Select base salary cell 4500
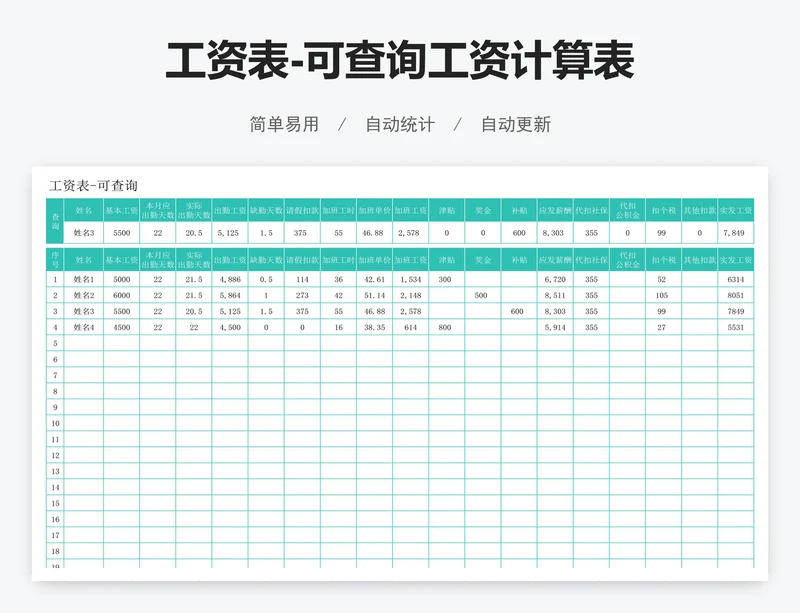800x613 pixels. pyautogui.click(x=121, y=327)
